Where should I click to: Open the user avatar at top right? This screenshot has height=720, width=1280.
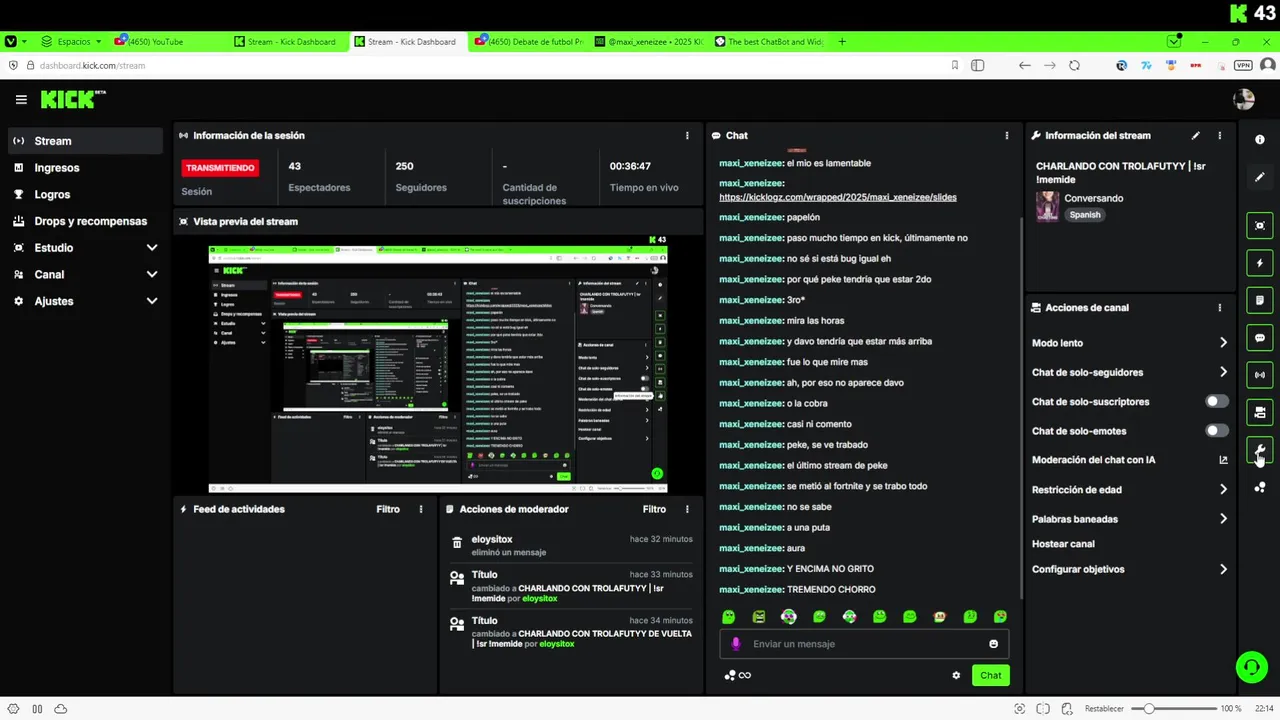(1244, 99)
